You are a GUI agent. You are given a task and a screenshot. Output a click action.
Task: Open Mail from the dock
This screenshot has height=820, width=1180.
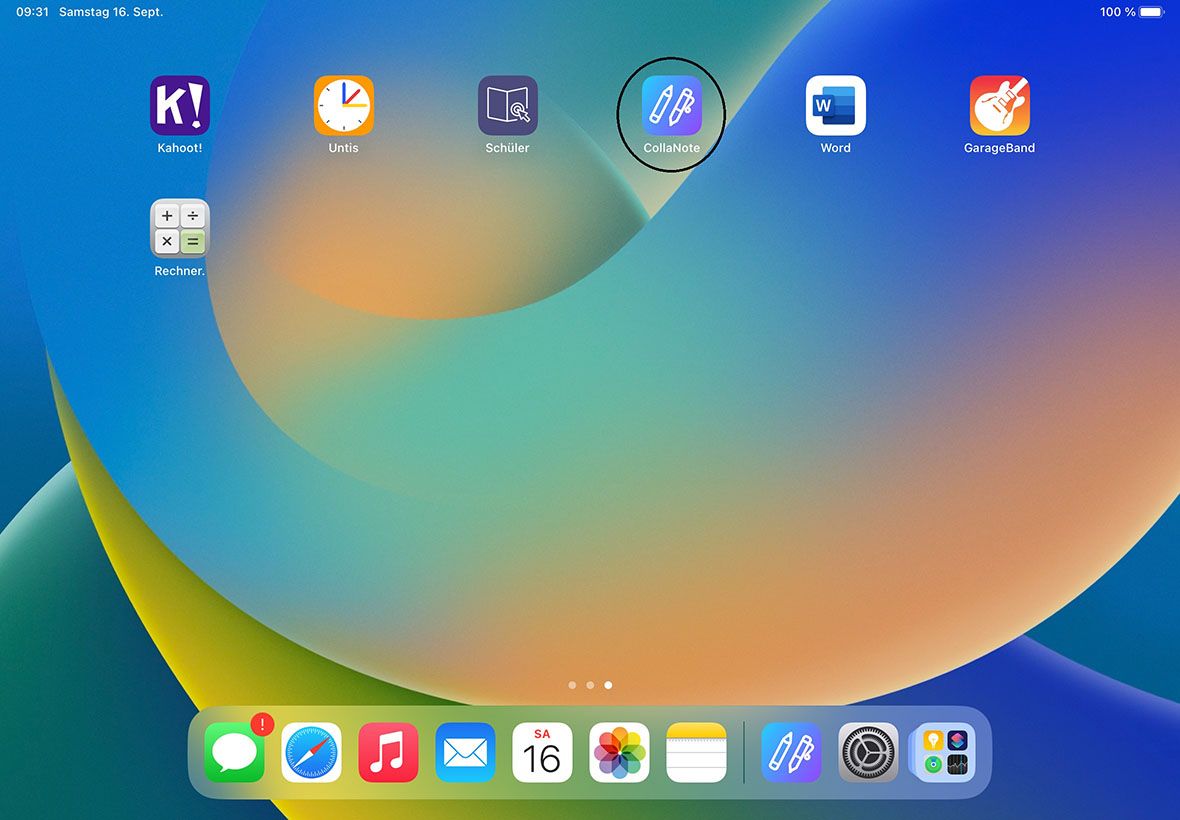tap(465, 752)
